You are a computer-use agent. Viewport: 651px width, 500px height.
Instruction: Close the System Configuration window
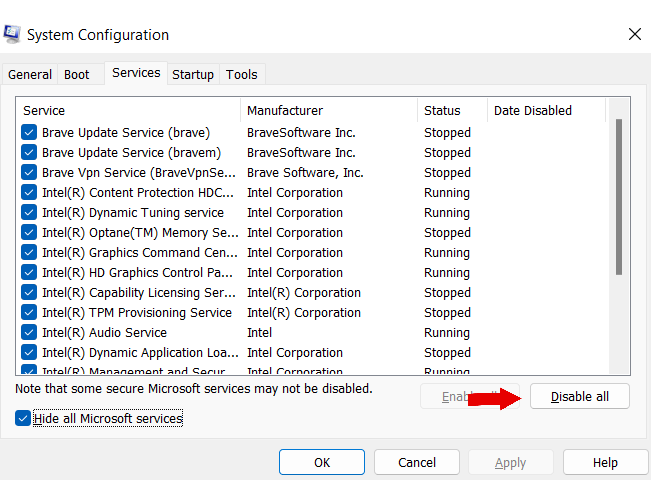[x=634, y=34]
